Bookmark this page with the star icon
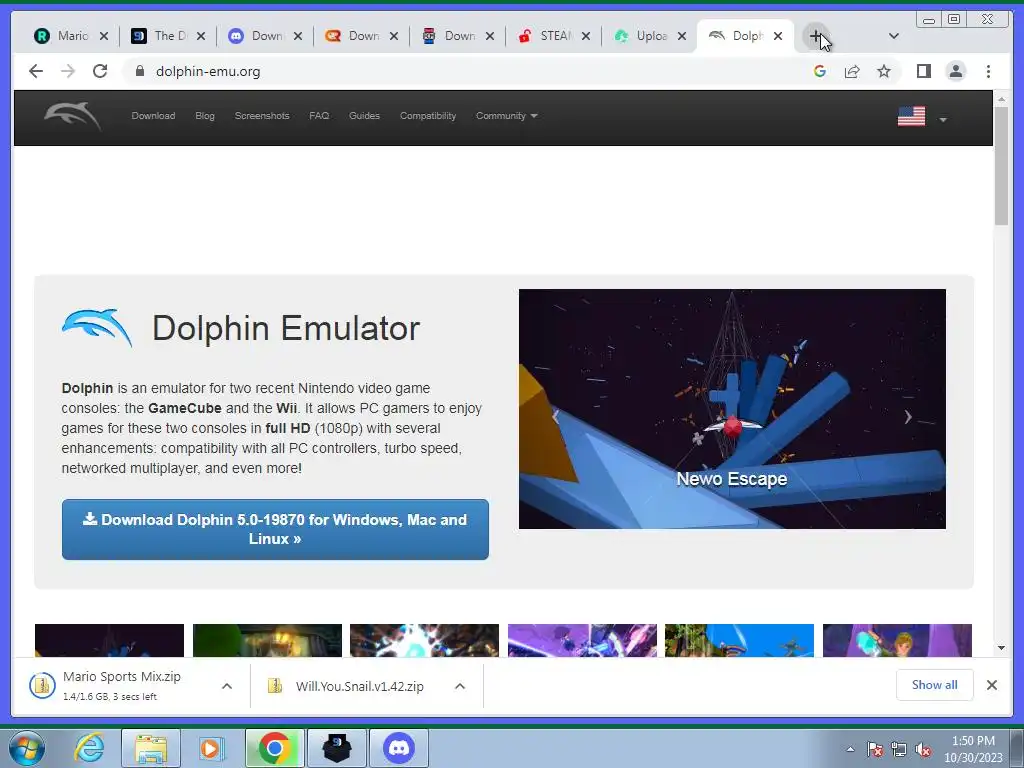 click(x=884, y=71)
